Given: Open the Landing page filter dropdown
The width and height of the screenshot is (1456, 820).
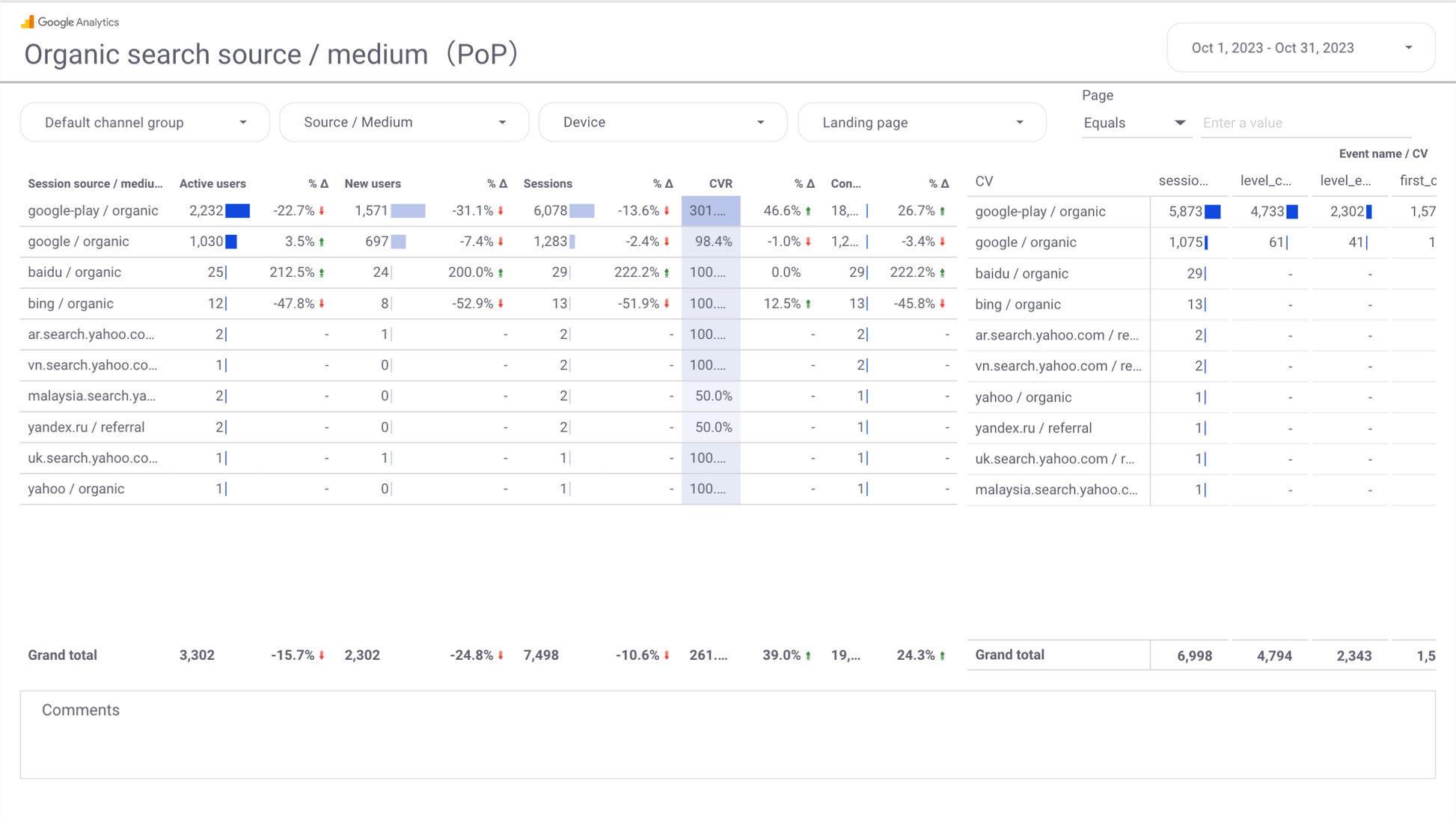Looking at the screenshot, I should [922, 122].
